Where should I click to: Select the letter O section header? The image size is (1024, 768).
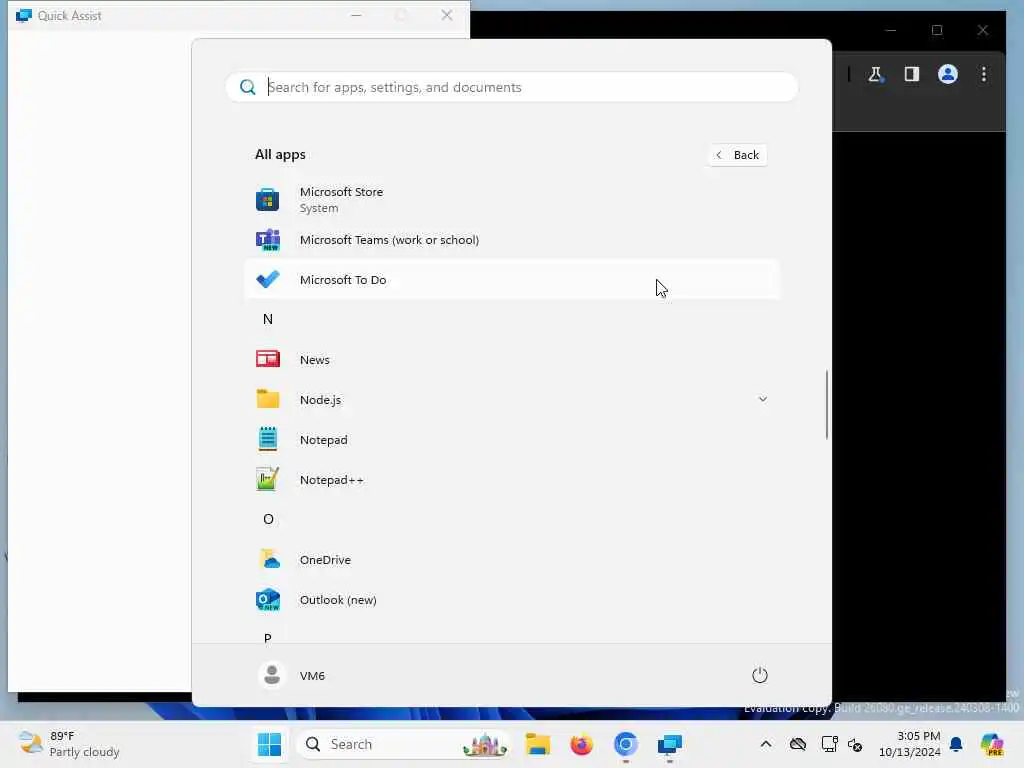click(x=268, y=519)
